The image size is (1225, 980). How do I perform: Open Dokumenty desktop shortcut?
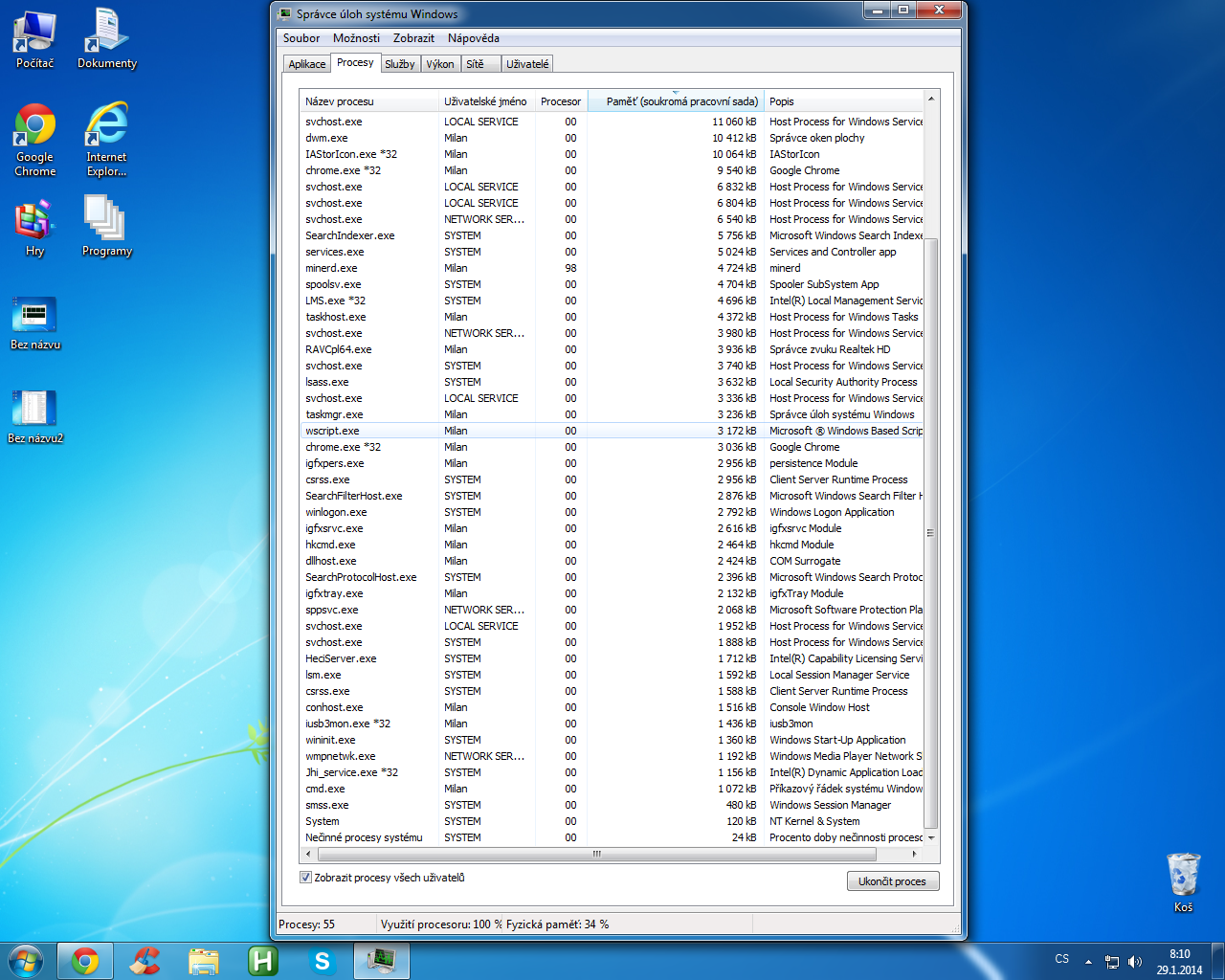(106, 40)
